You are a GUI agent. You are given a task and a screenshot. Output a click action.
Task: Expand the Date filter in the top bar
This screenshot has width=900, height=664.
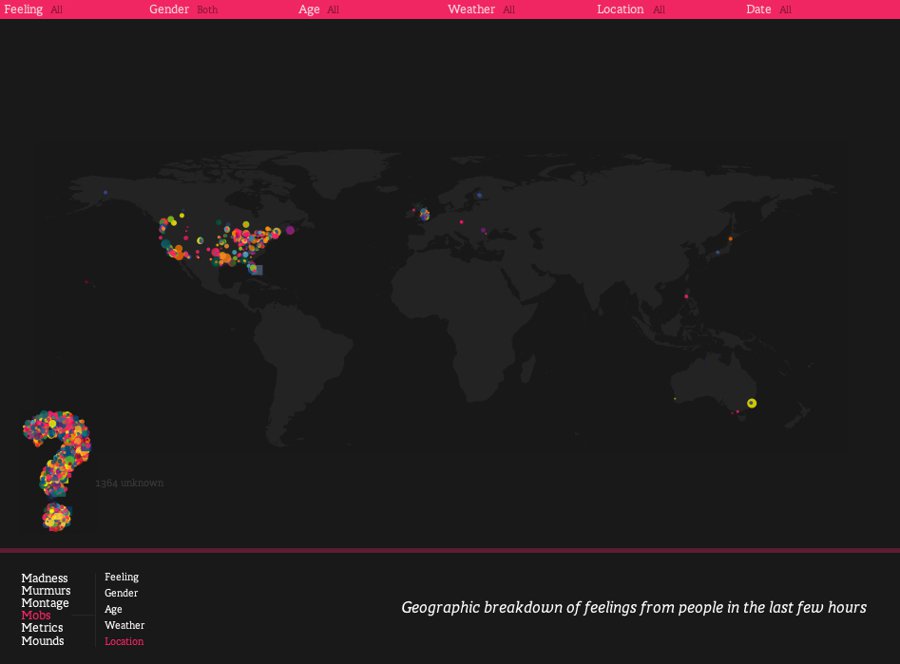click(x=759, y=9)
